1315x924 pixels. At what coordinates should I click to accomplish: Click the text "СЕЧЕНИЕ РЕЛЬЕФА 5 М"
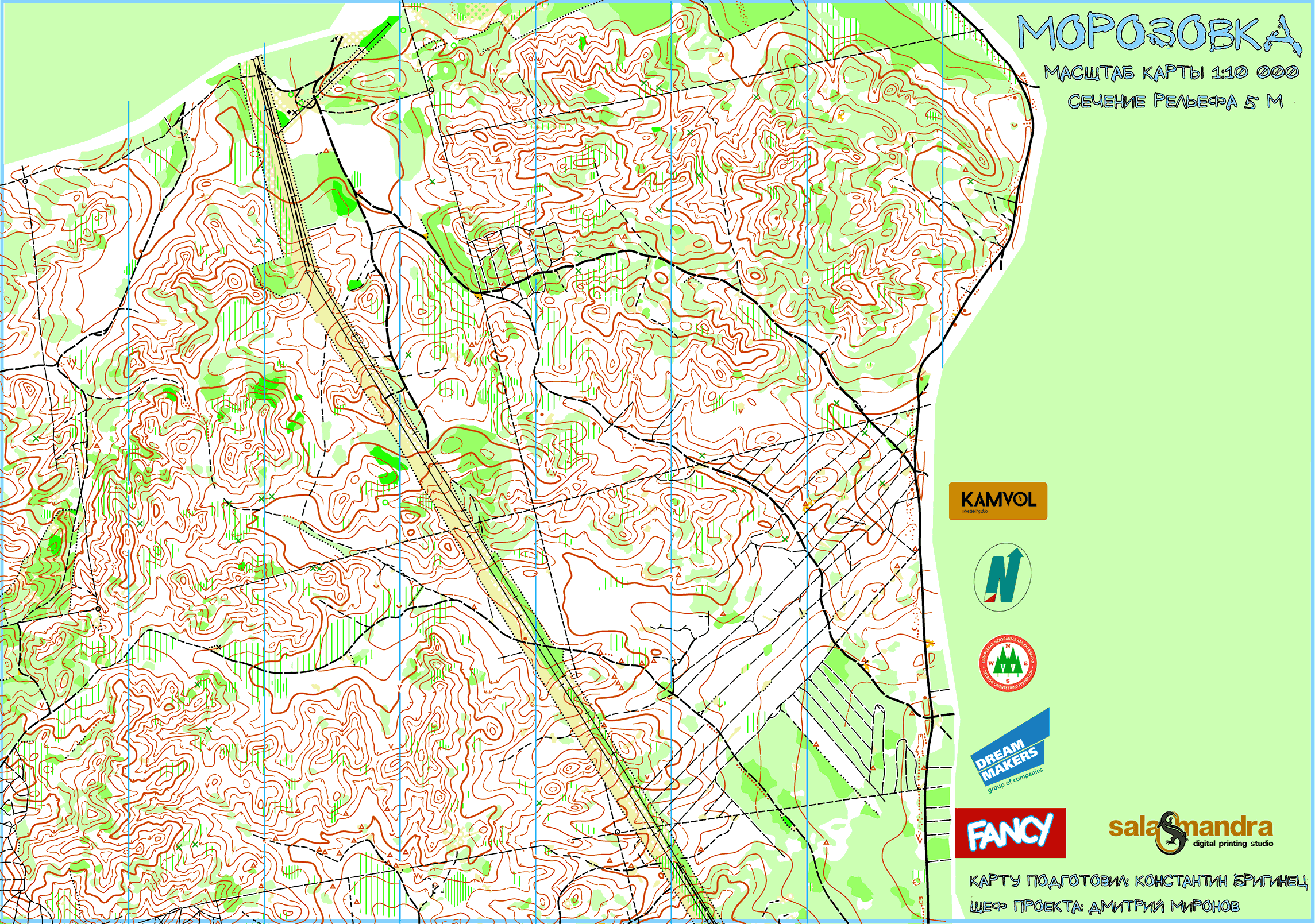point(1175,102)
